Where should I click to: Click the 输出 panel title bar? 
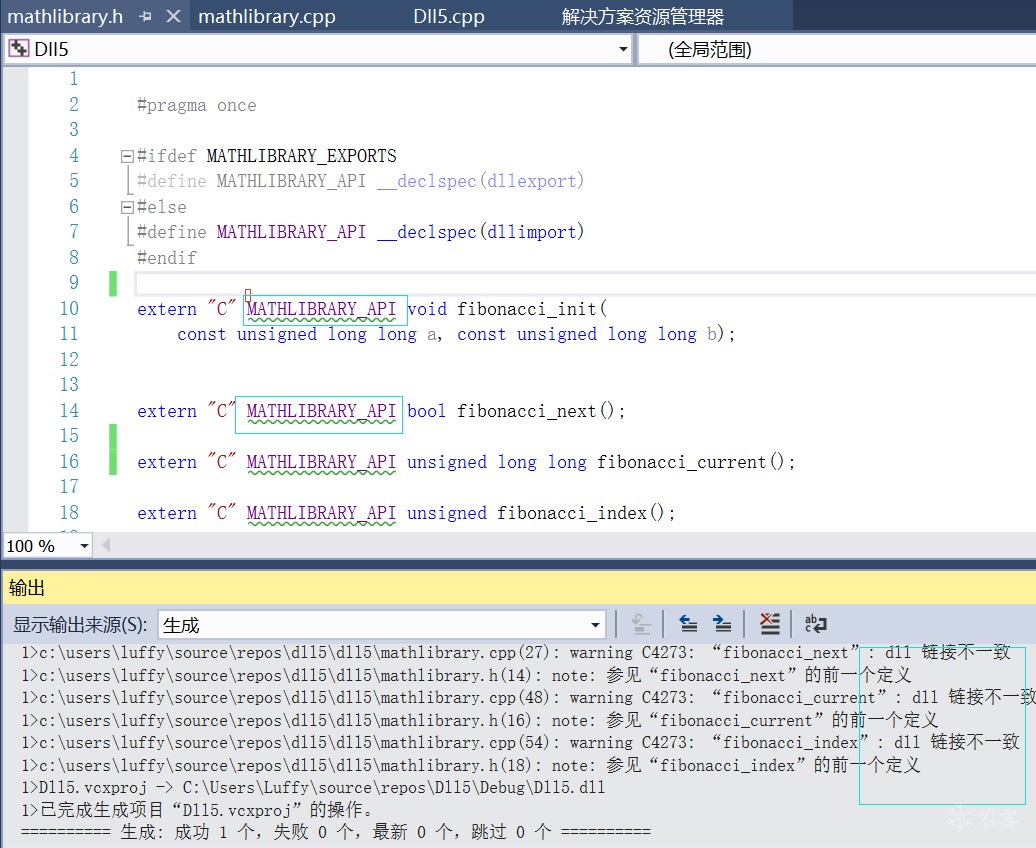[x=519, y=588]
